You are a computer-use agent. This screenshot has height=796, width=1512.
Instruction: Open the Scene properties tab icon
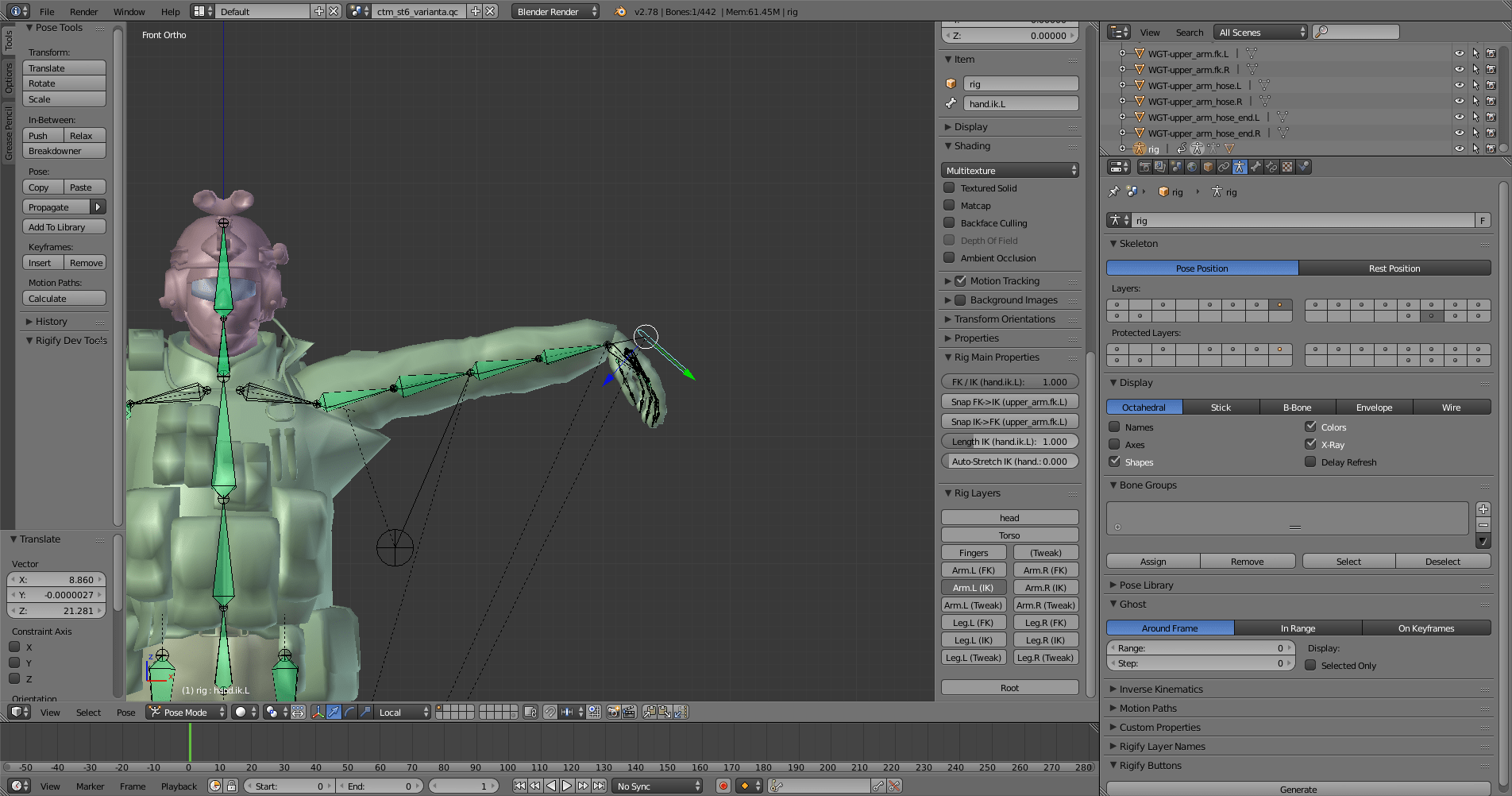pos(1176,167)
